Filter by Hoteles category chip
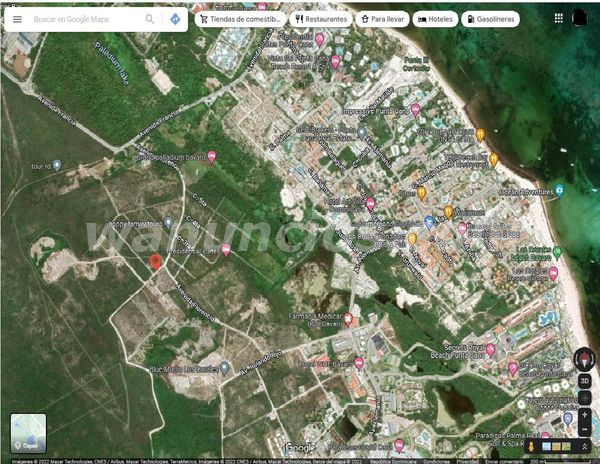 pos(435,19)
